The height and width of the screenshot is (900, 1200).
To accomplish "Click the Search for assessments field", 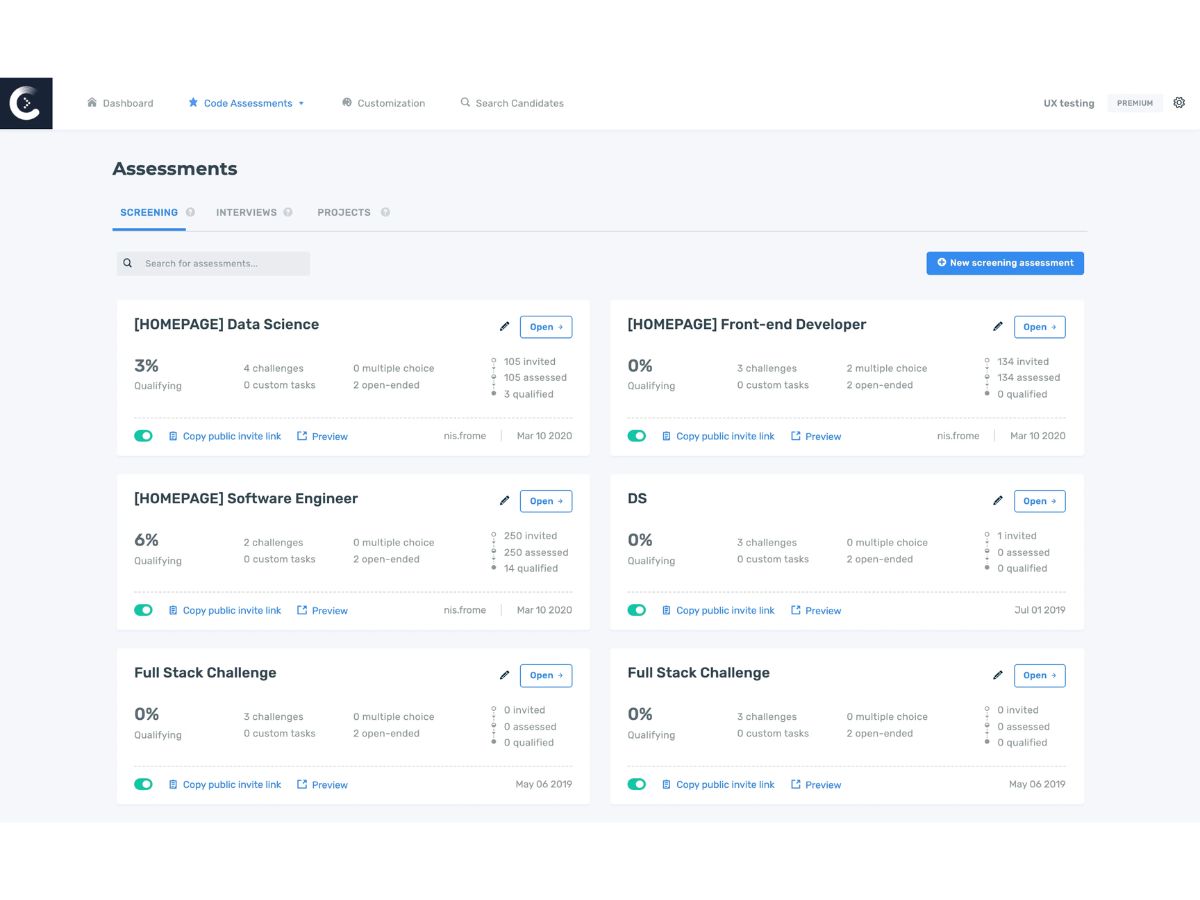I will (213, 263).
